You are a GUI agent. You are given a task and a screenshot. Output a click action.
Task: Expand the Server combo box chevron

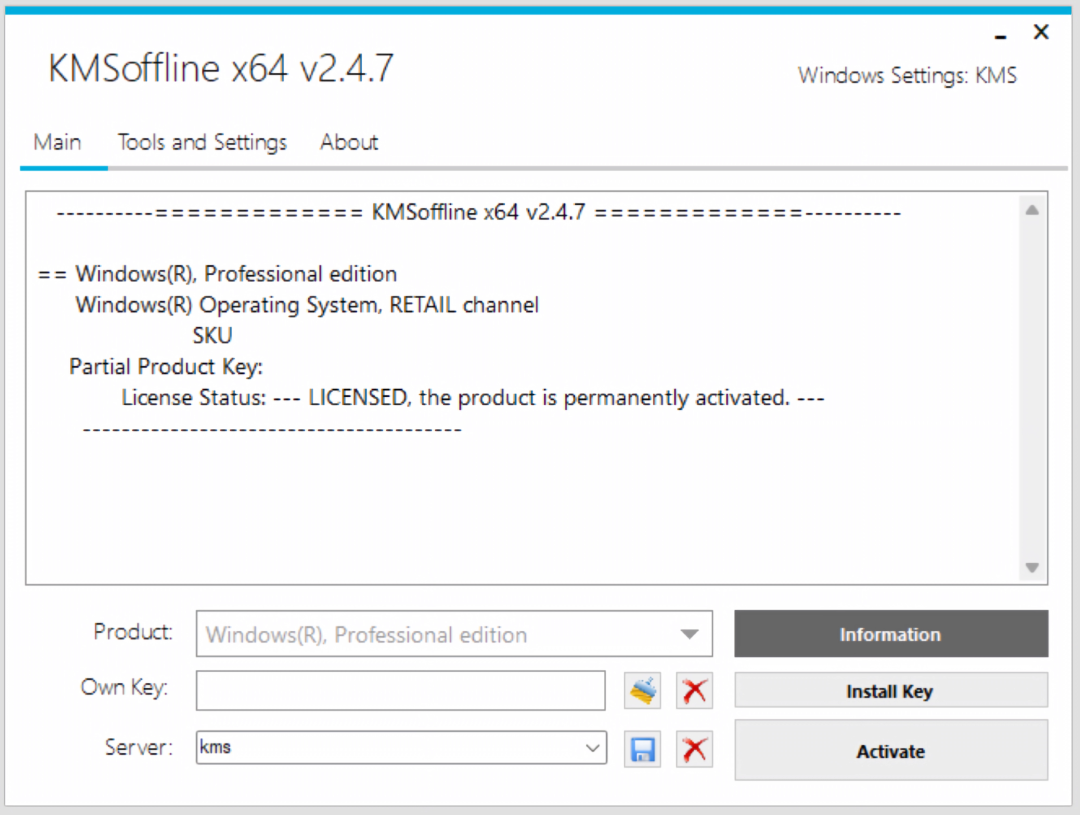[592, 748]
